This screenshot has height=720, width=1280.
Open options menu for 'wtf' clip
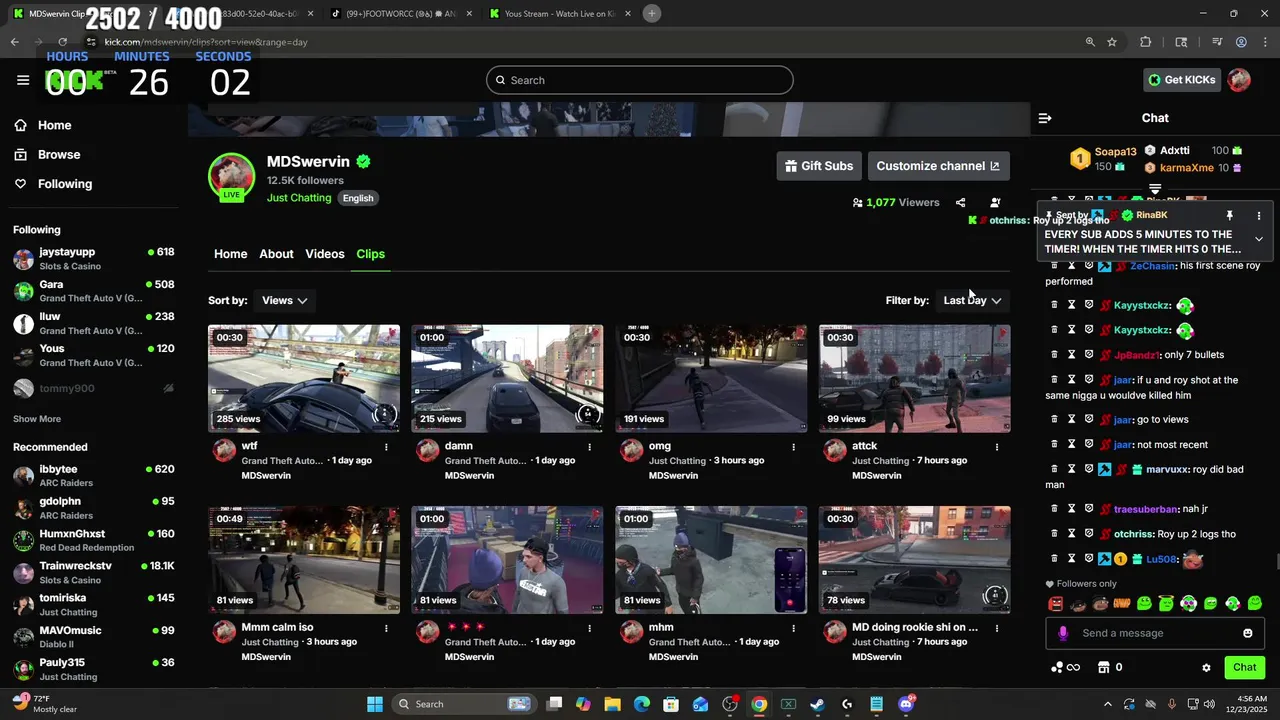(x=386, y=447)
